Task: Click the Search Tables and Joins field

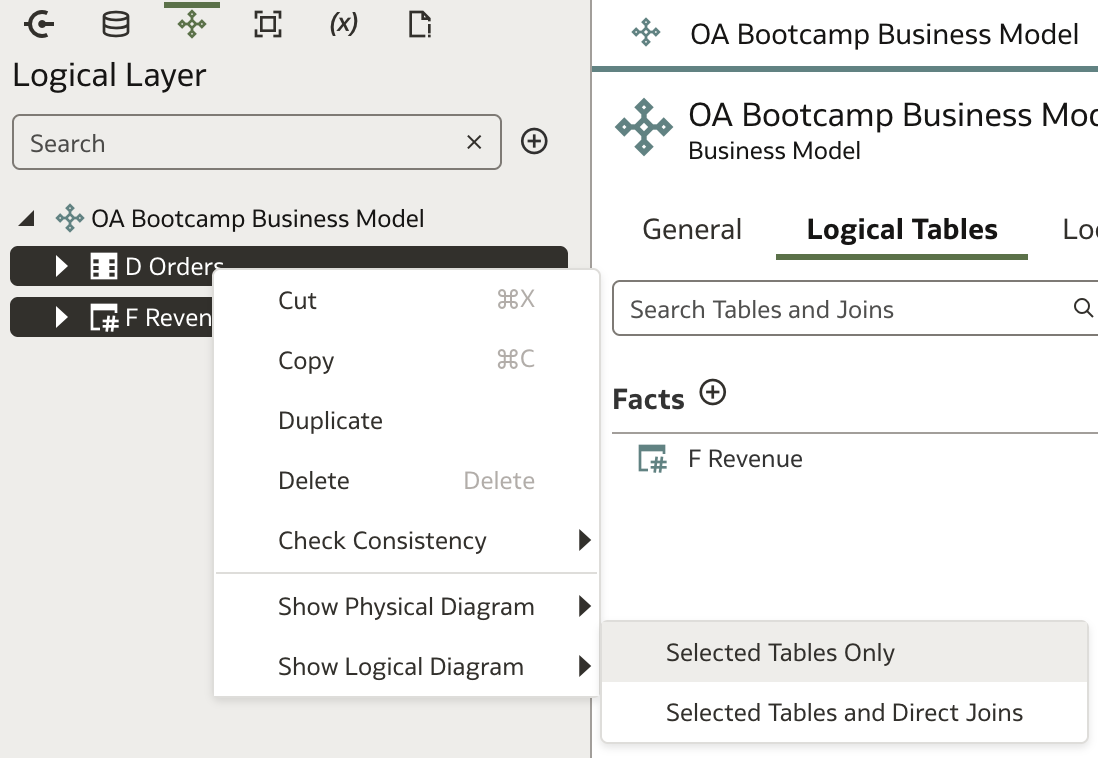Action: click(855, 308)
